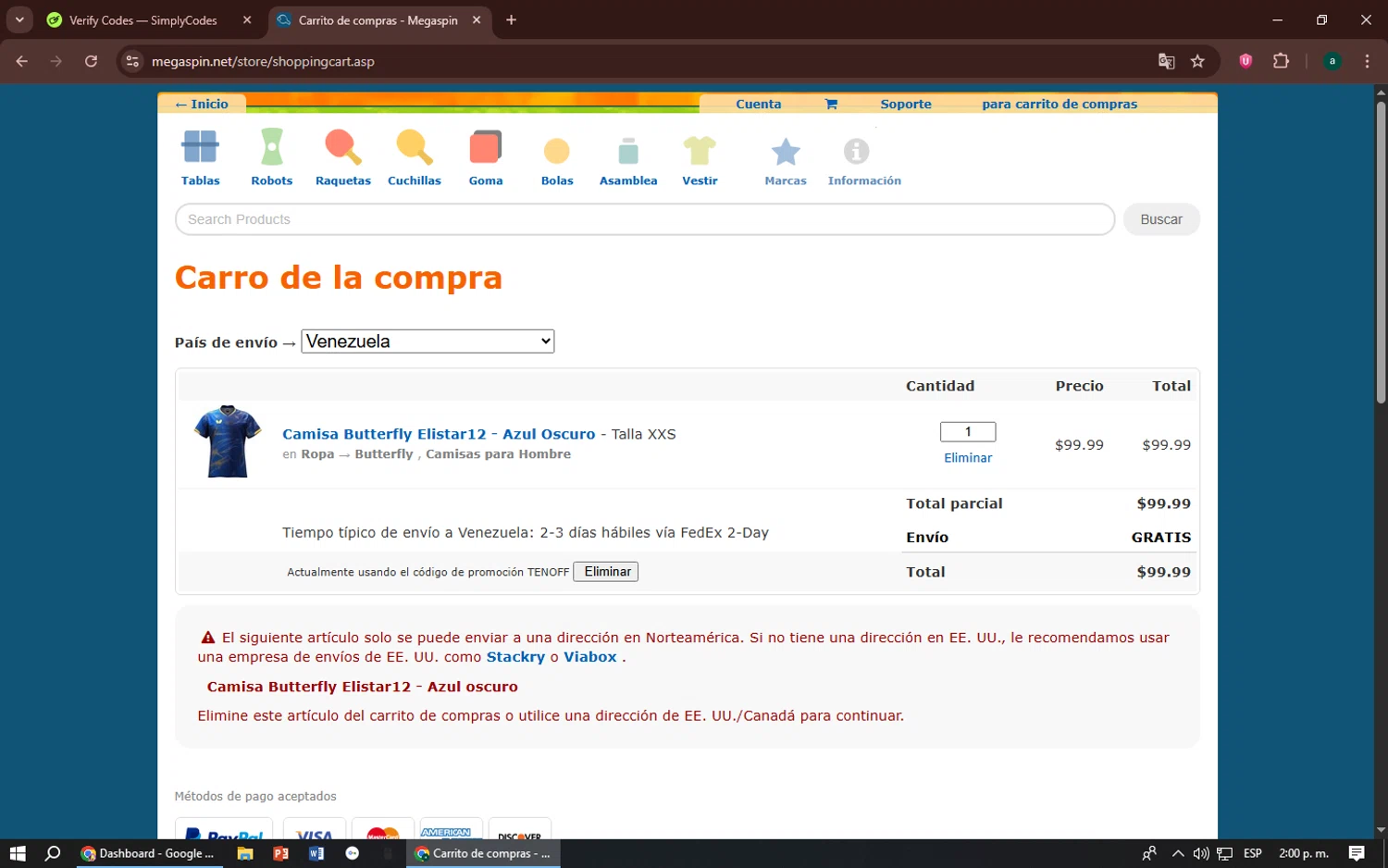This screenshot has width=1388, height=868.
Task: Click Eliminar under the quantity field
Action: click(968, 458)
